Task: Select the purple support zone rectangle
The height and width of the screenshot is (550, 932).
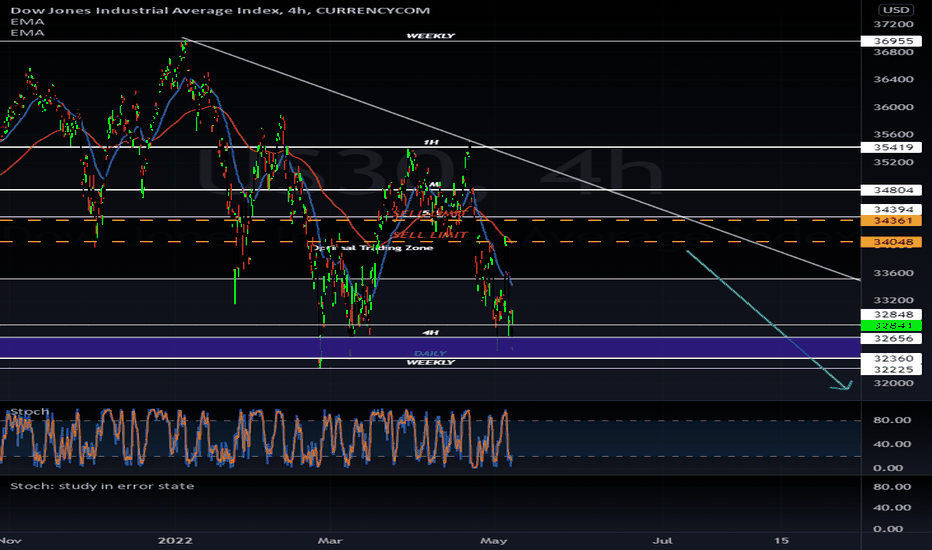Action: [x=430, y=347]
